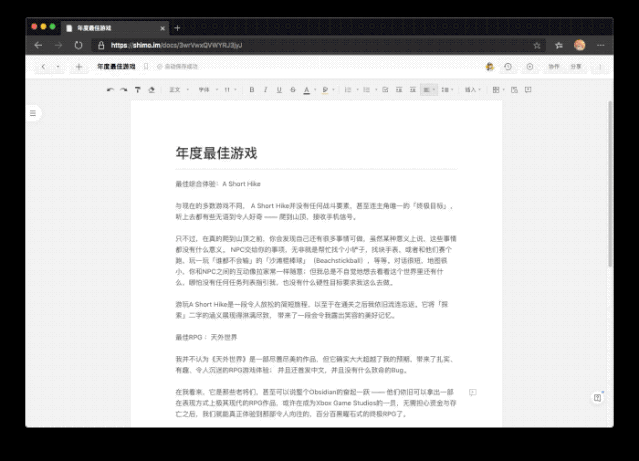Click the circular icon beside history
This screenshot has height=461, width=639.
pos(530,66)
